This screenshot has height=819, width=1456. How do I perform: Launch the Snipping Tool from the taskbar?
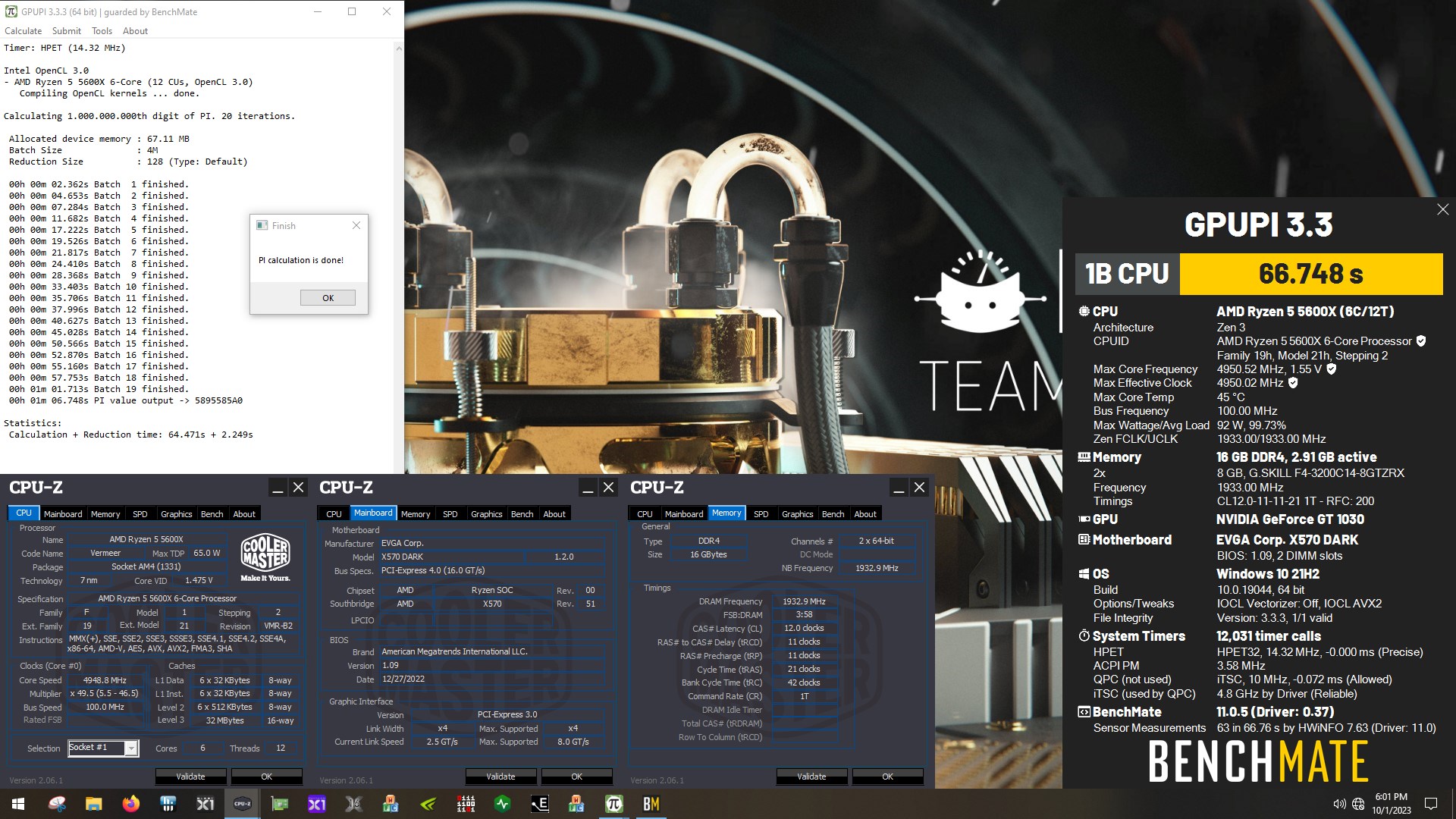click(57, 804)
